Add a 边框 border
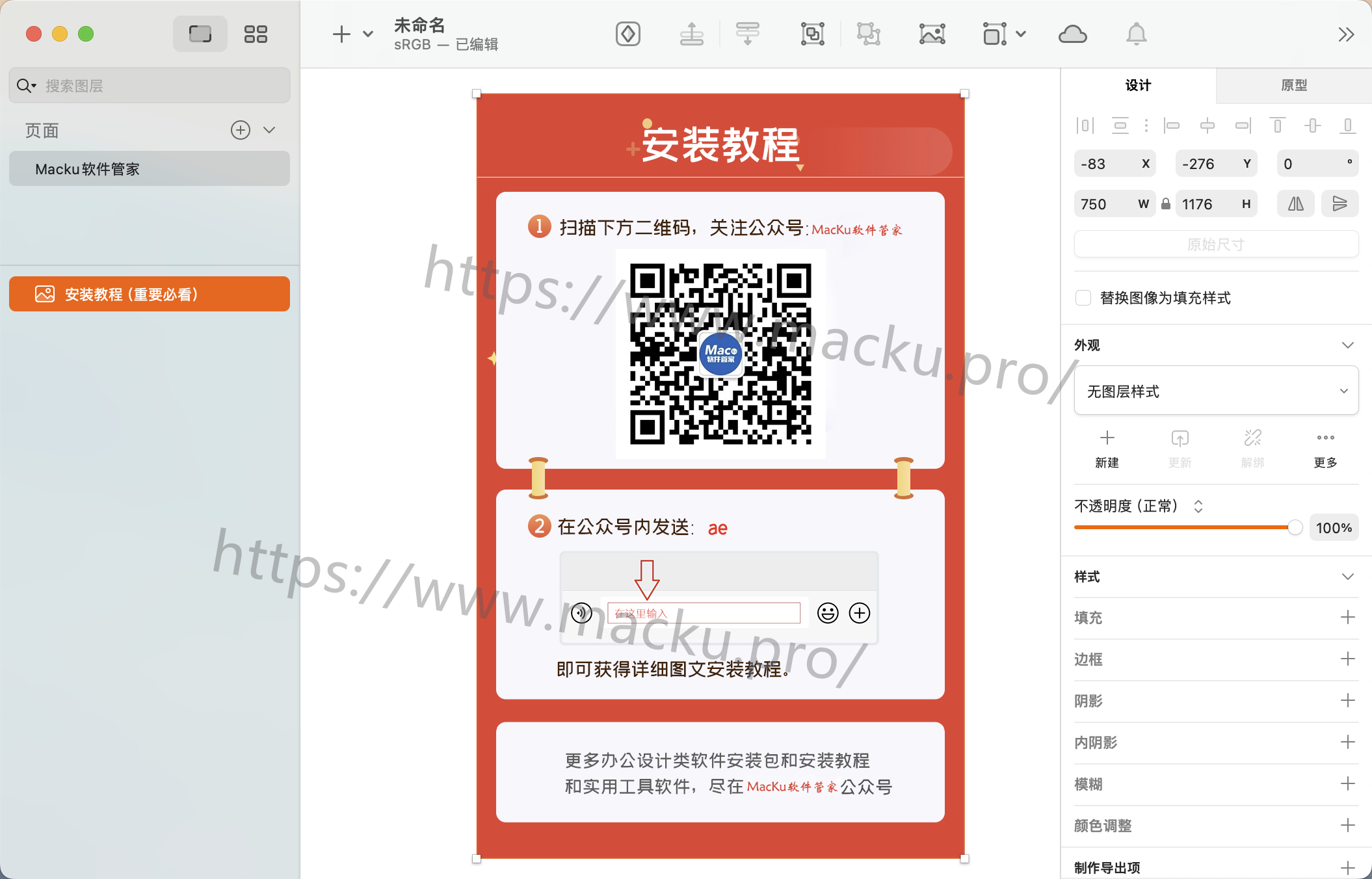The width and height of the screenshot is (1372, 879). point(1348,659)
